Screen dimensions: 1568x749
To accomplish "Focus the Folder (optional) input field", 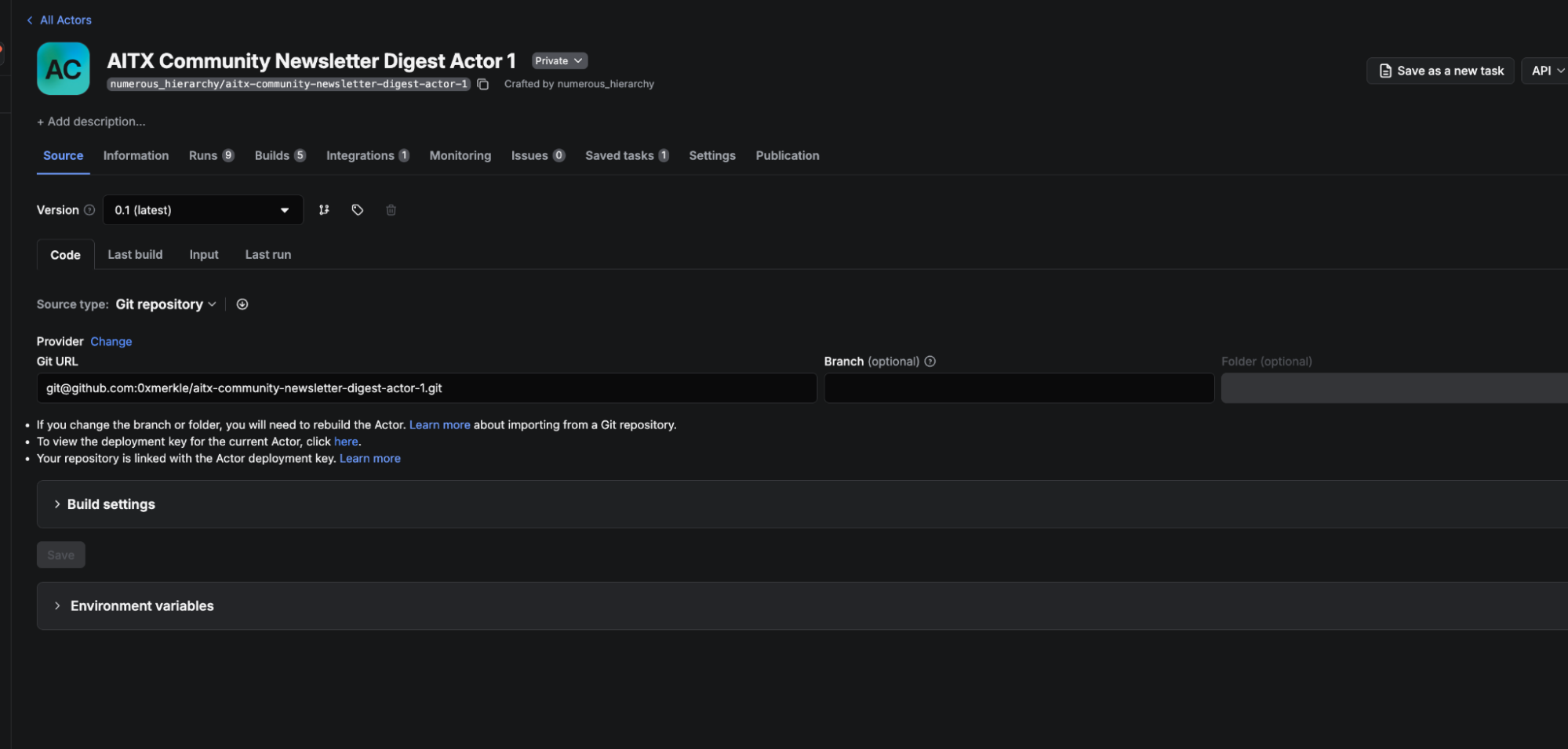I will point(1395,388).
